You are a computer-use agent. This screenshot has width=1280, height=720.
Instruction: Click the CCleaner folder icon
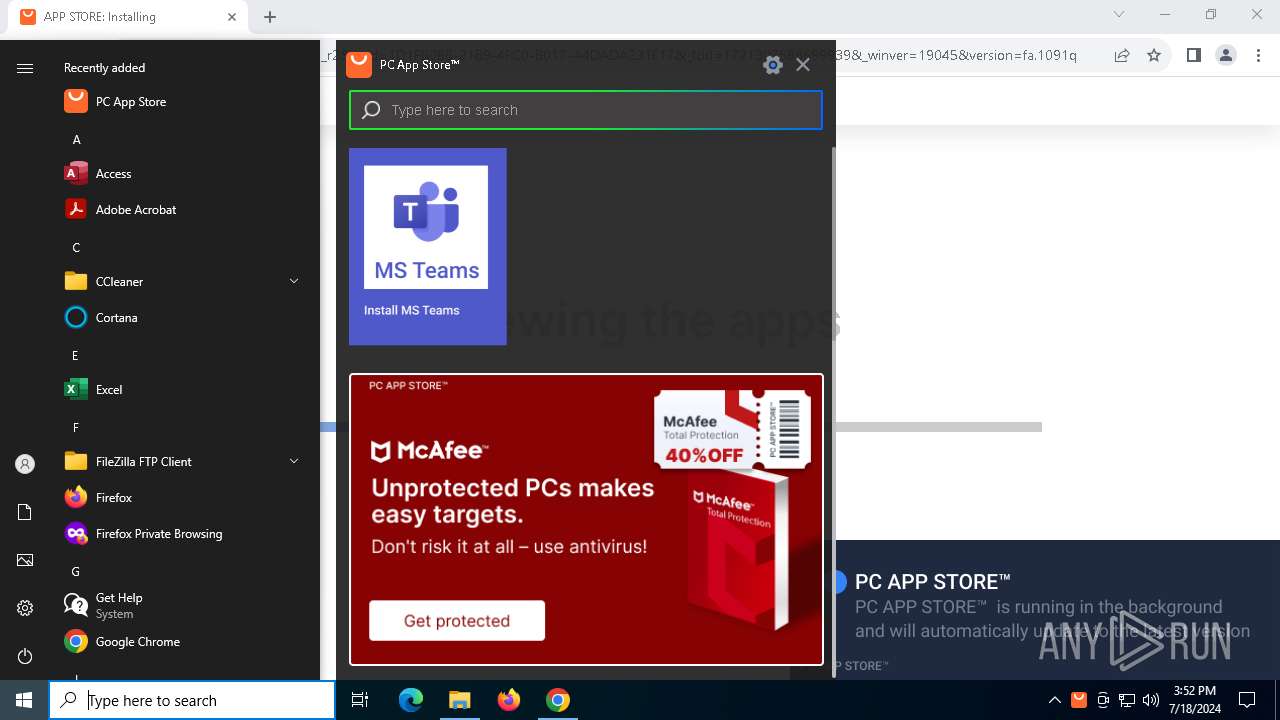coord(76,282)
